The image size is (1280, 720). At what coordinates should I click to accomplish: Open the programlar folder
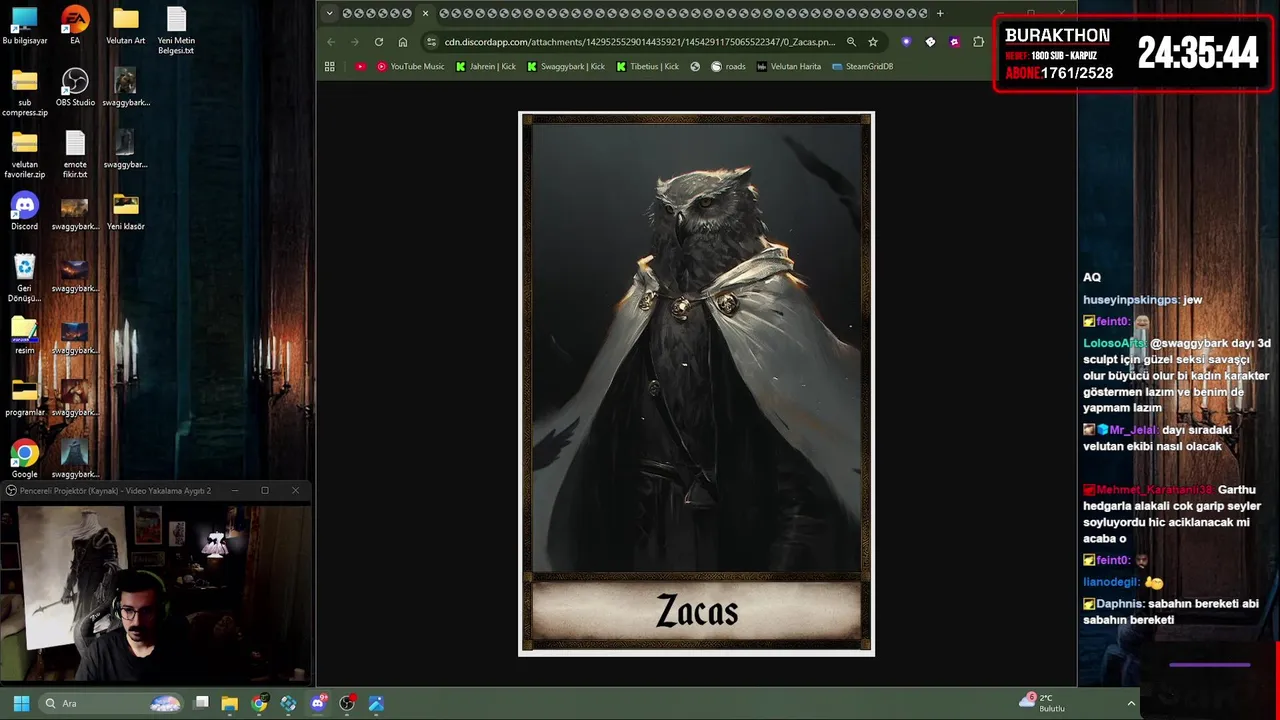pyautogui.click(x=25, y=398)
